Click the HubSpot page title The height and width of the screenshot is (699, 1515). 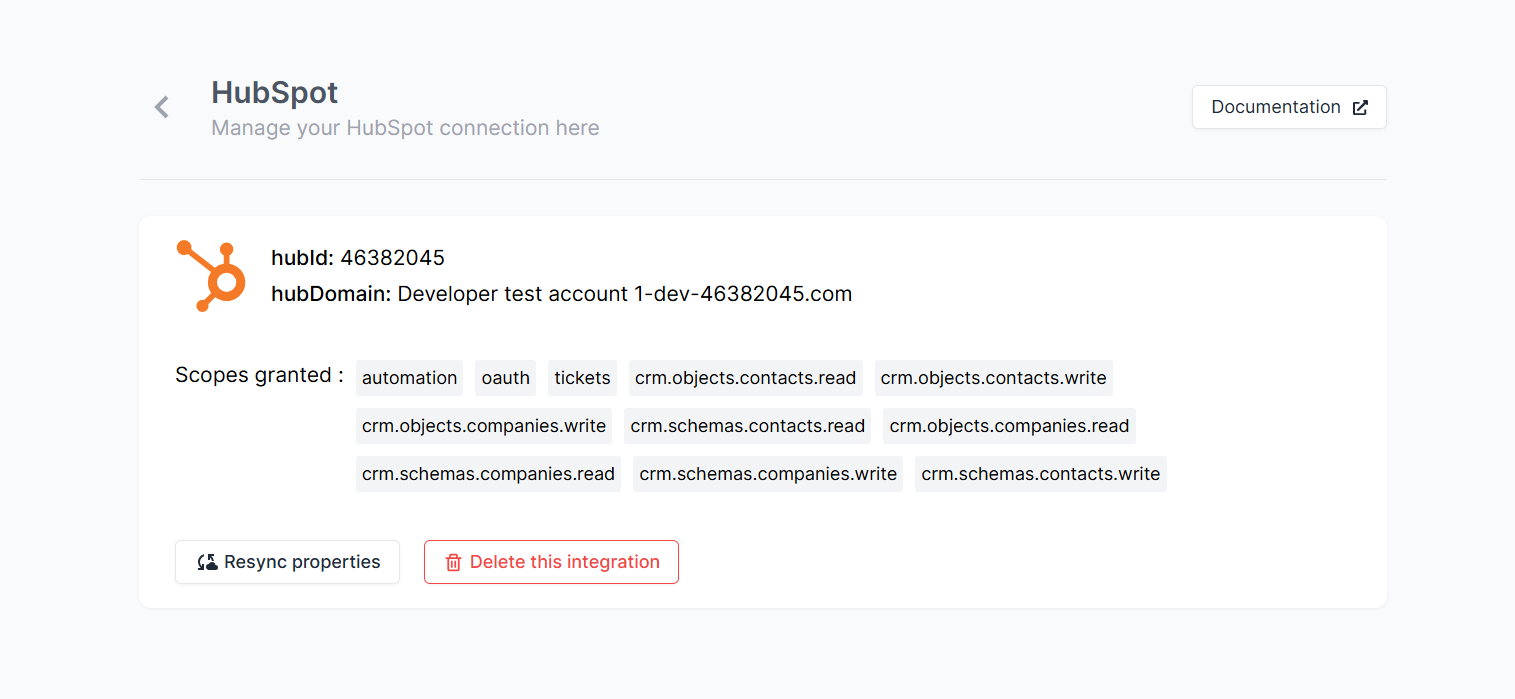click(274, 92)
